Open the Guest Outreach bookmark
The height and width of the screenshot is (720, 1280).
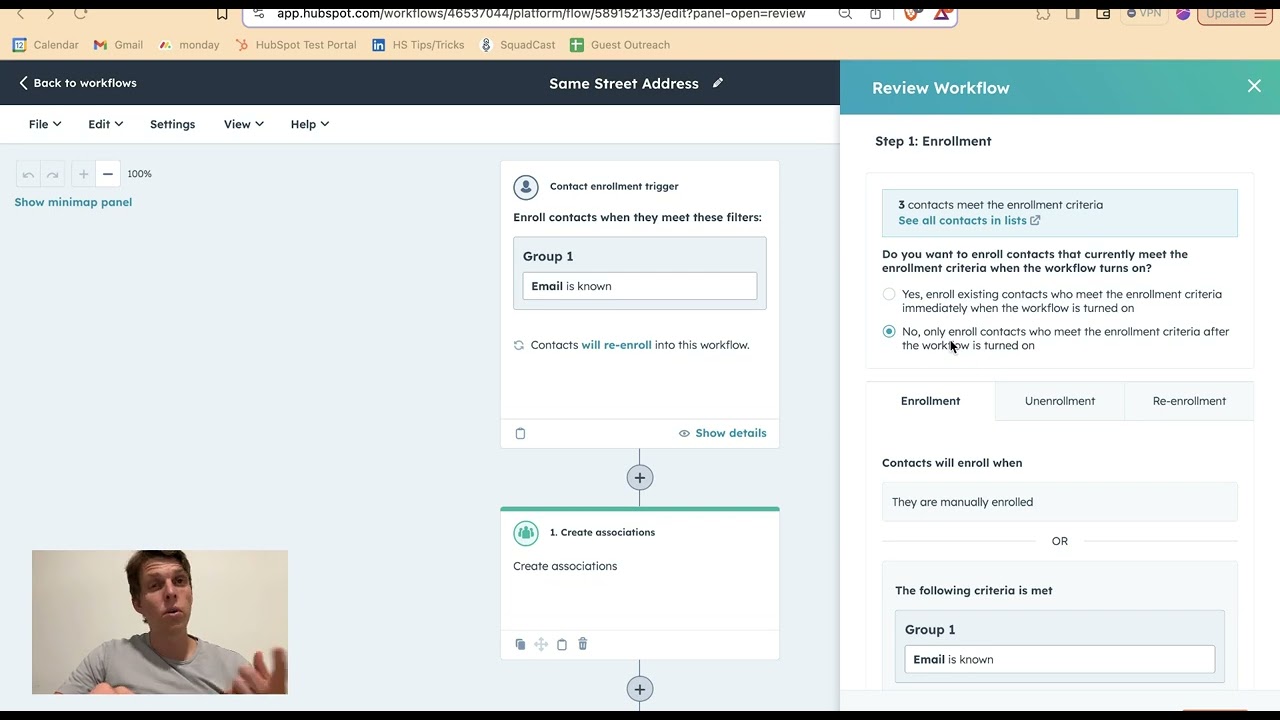620,45
